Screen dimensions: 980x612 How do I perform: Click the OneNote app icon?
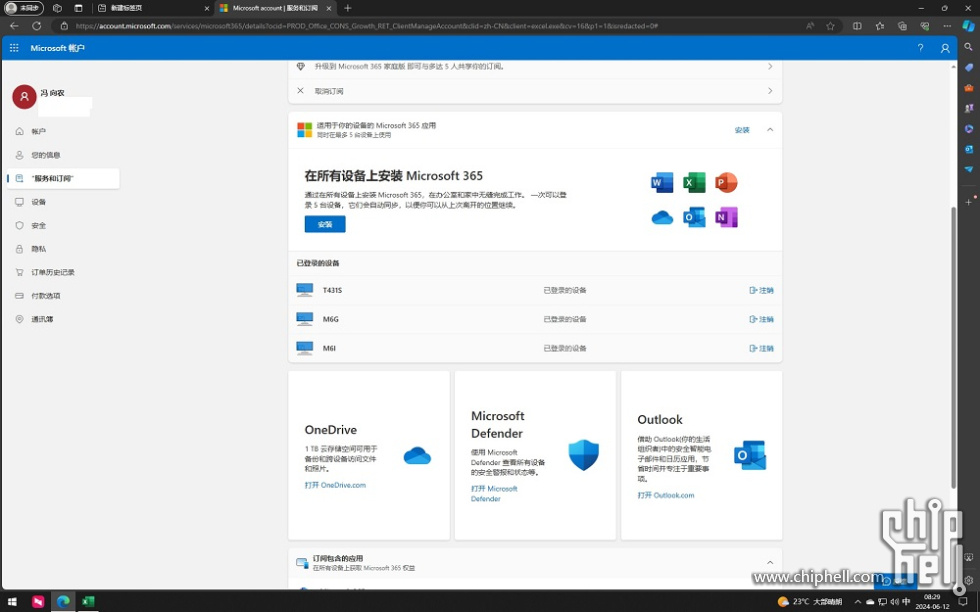pos(726,218)
